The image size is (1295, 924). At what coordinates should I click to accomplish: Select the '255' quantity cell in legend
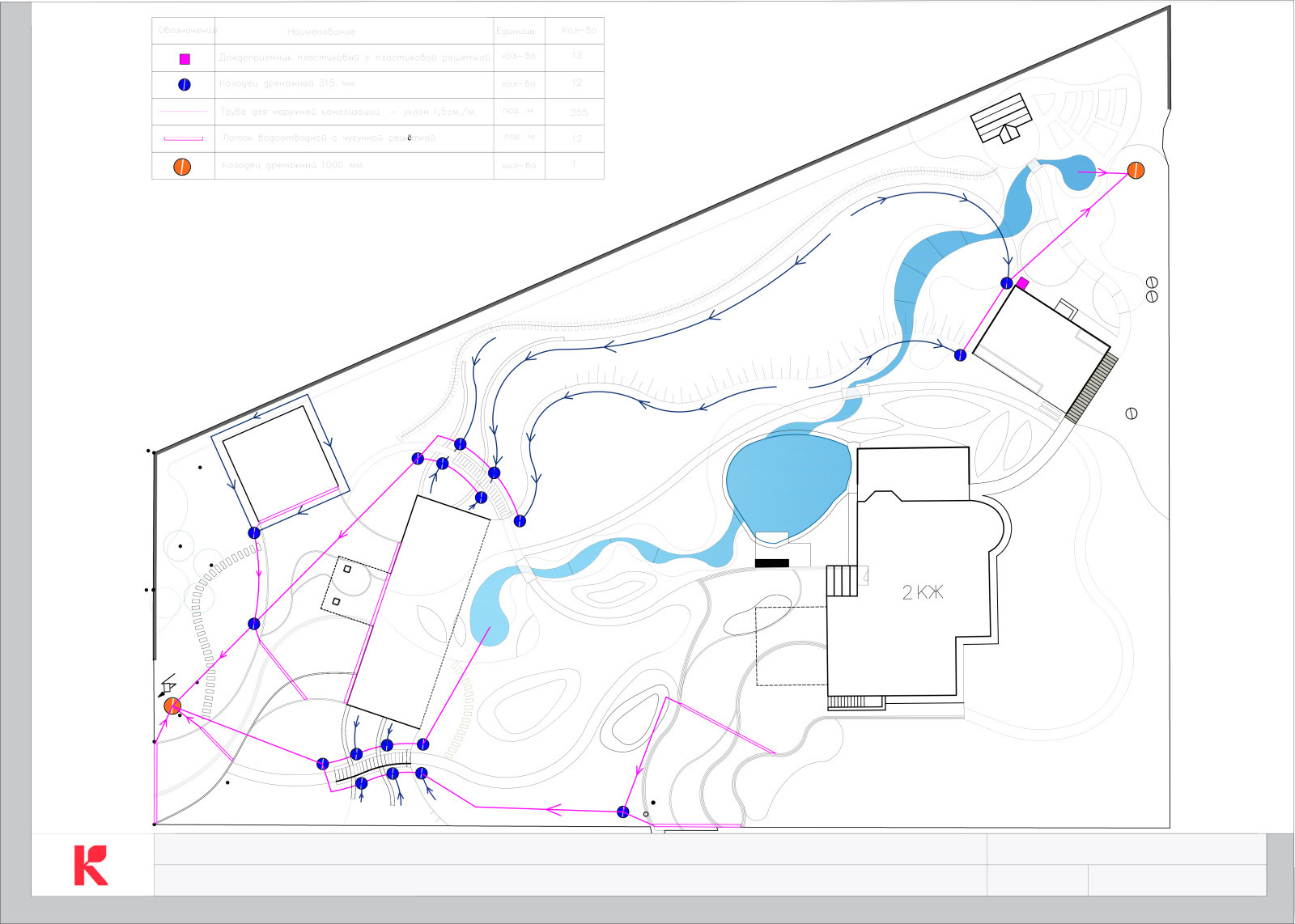click(579, 112)
